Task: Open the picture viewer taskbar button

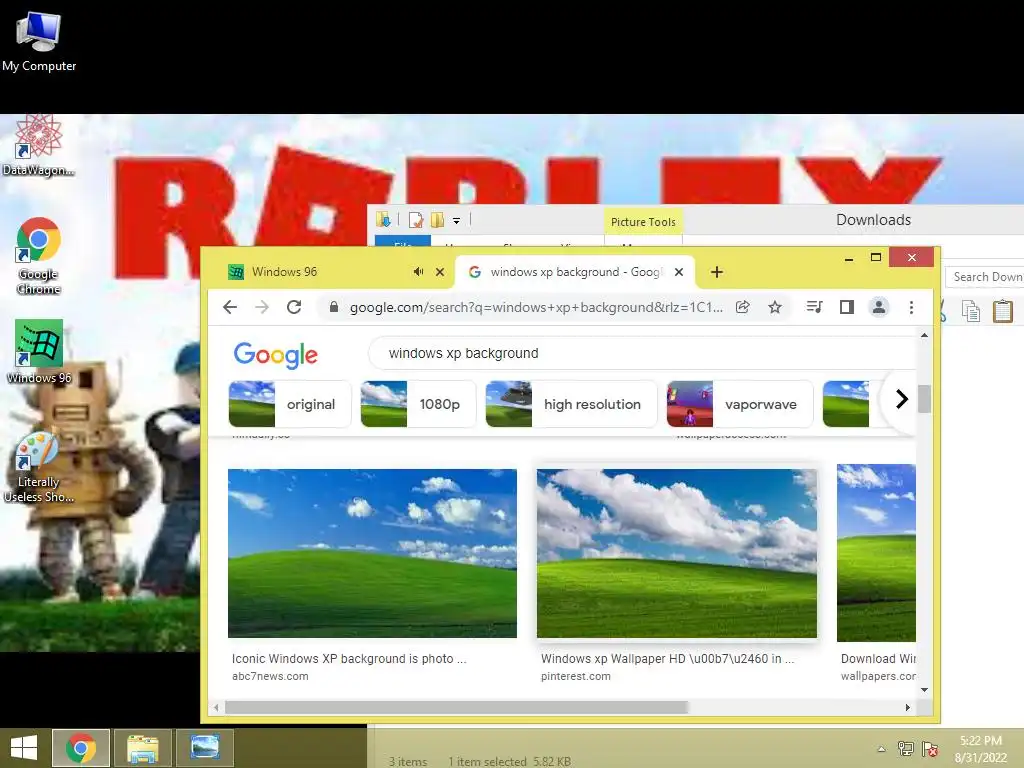Action: click(205, 748)
